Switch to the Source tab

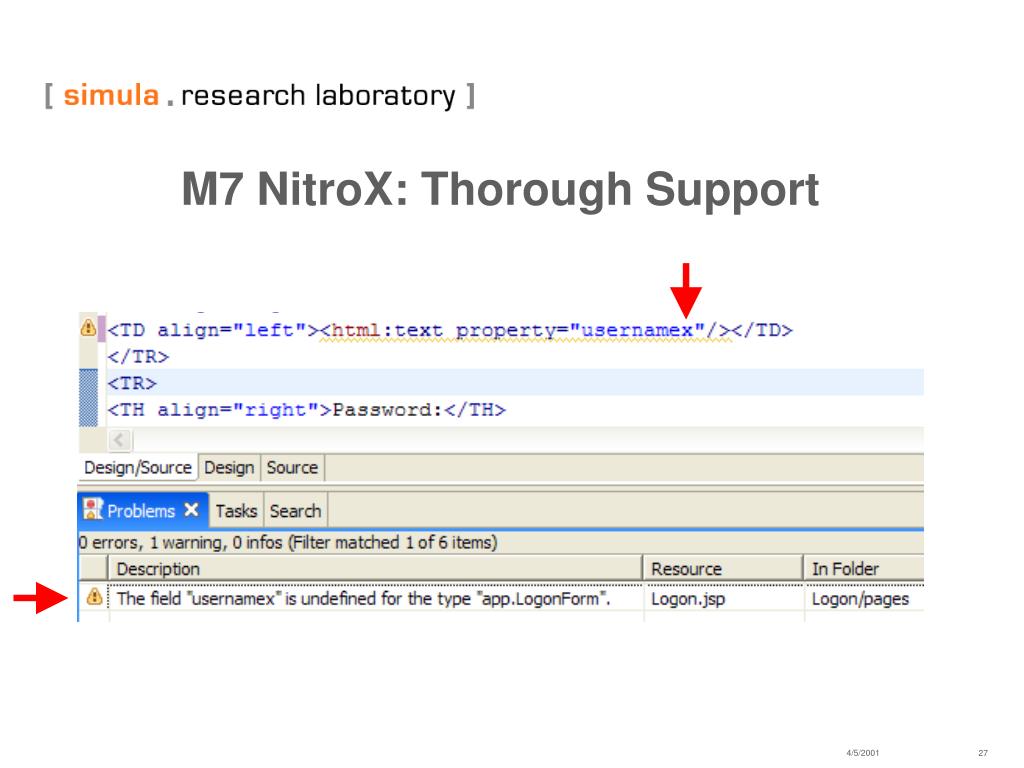292,468
